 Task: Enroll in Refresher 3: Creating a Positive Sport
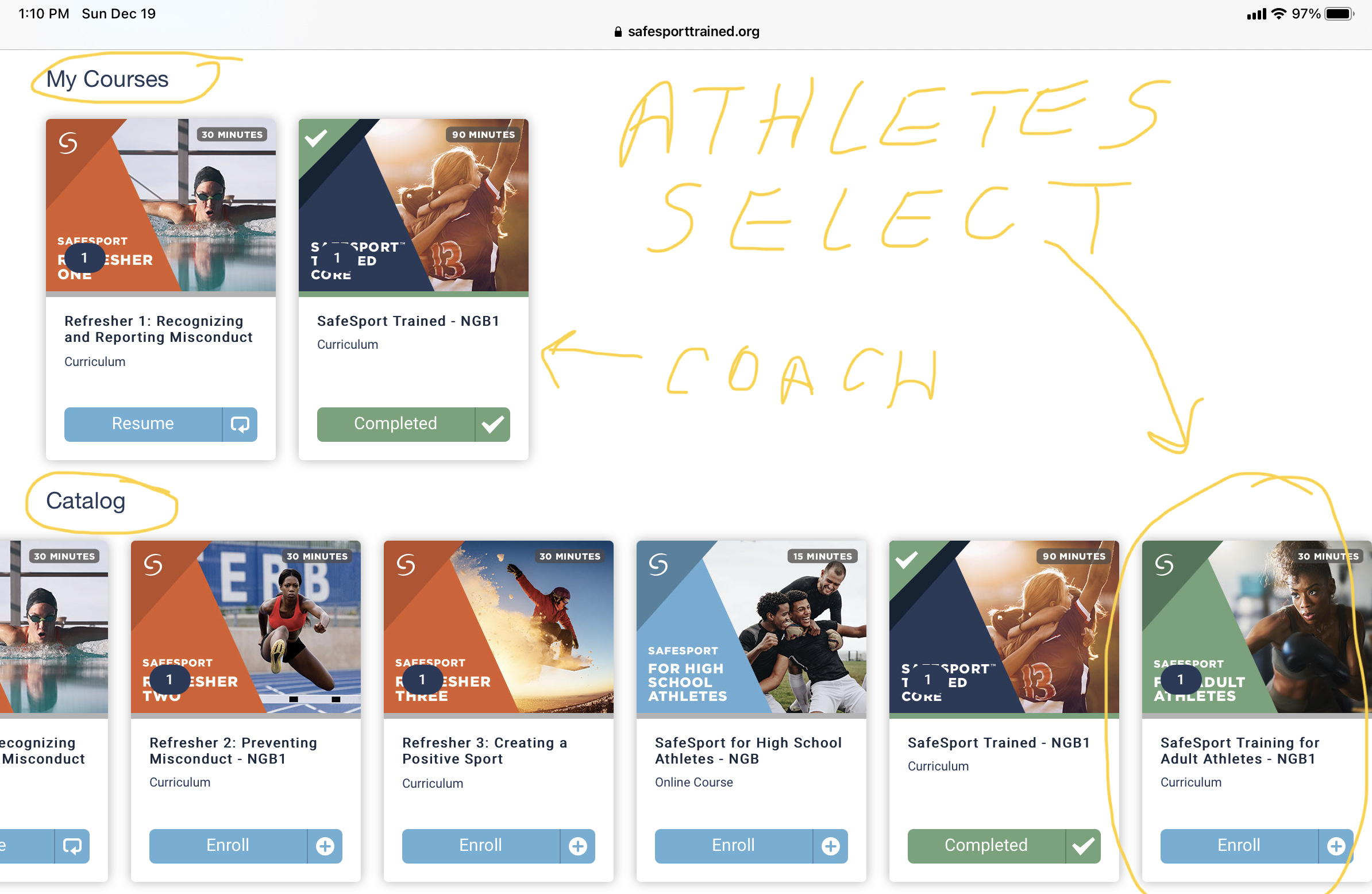pyautogui.click(x=481, y=846)
